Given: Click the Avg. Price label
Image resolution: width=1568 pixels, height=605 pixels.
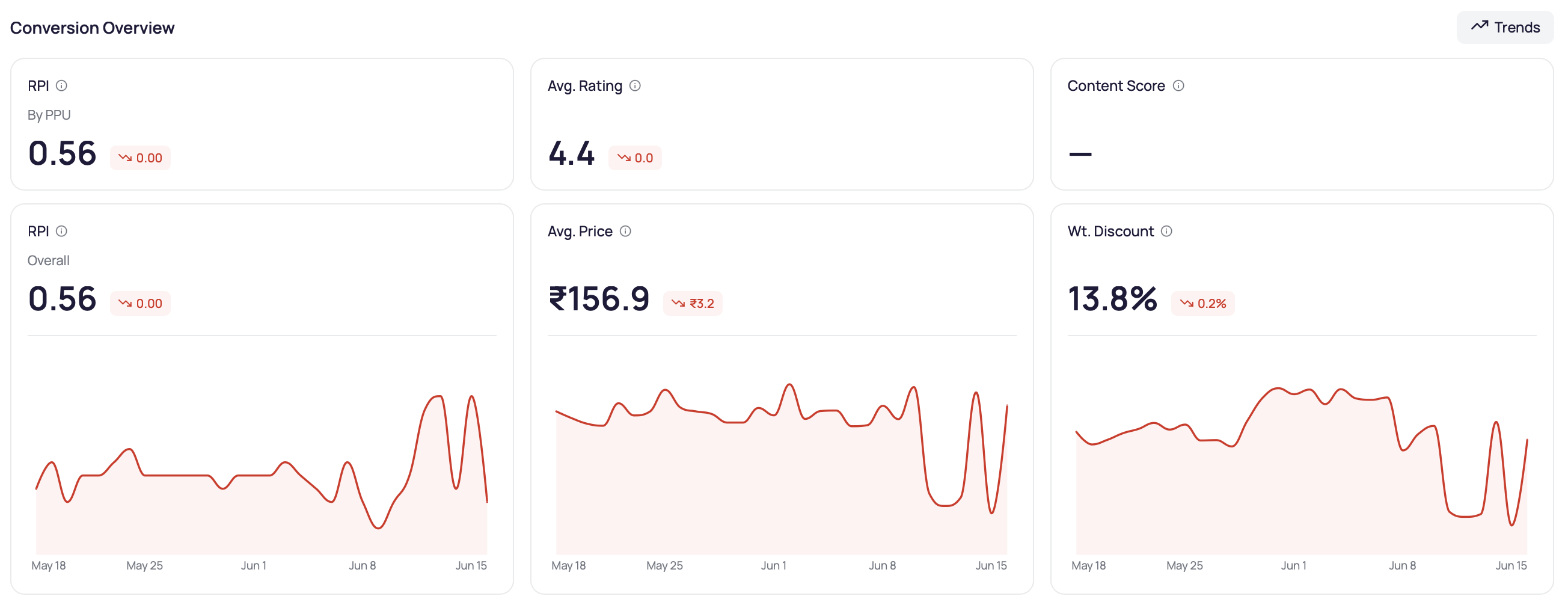Looking at the screenshot, I should [x=580, y=232].
